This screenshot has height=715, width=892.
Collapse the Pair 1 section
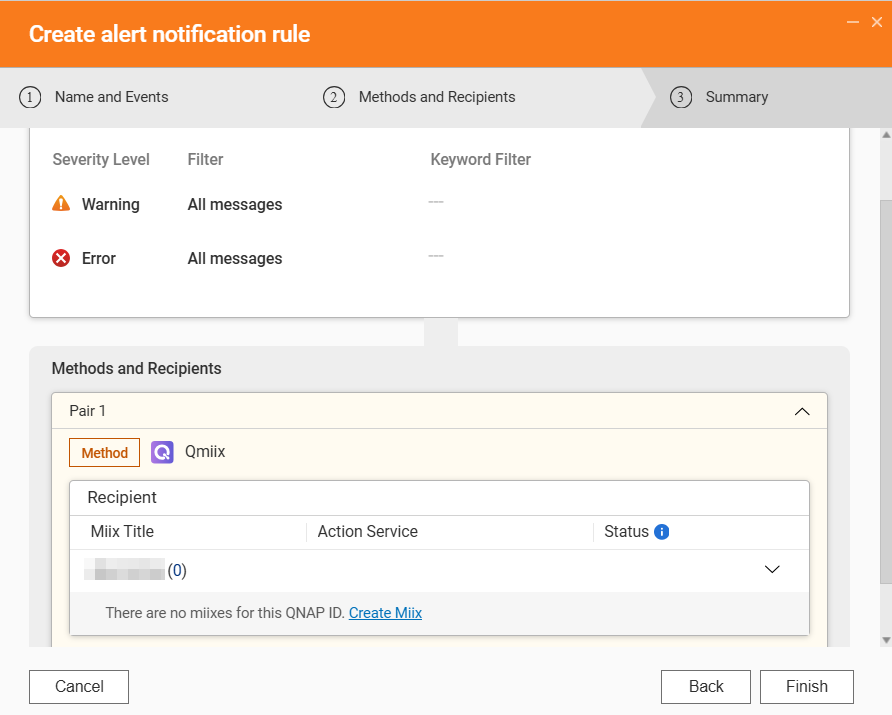(801, 411)
